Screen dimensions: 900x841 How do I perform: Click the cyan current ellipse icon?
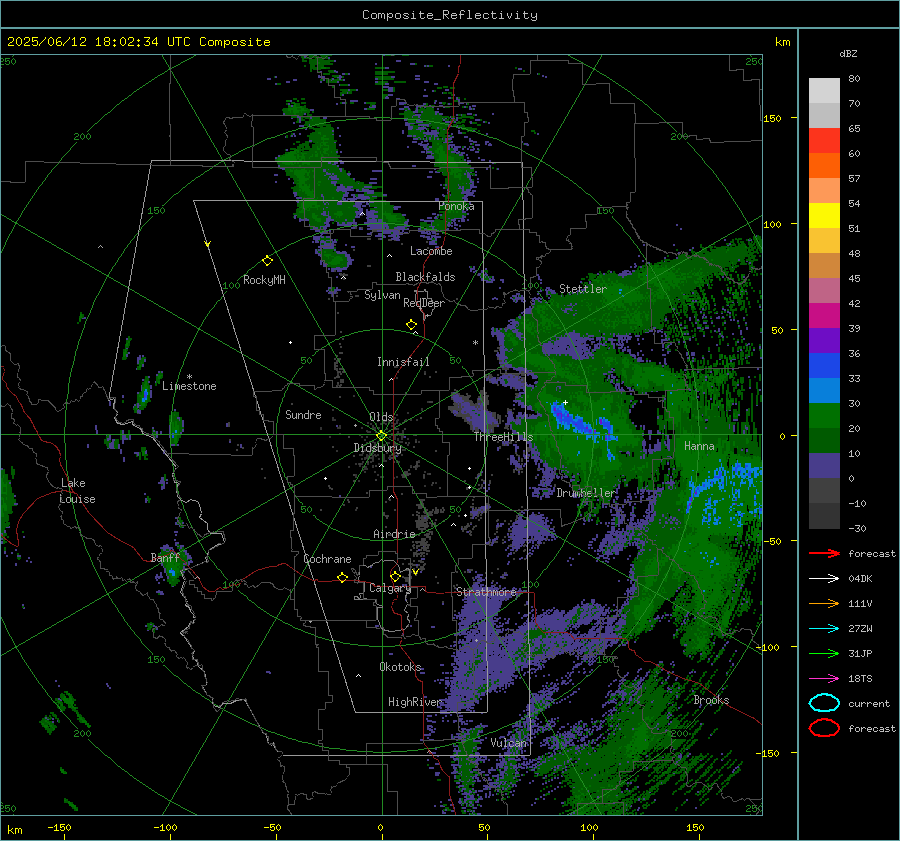pyautogui.click(x=824, y=703)
